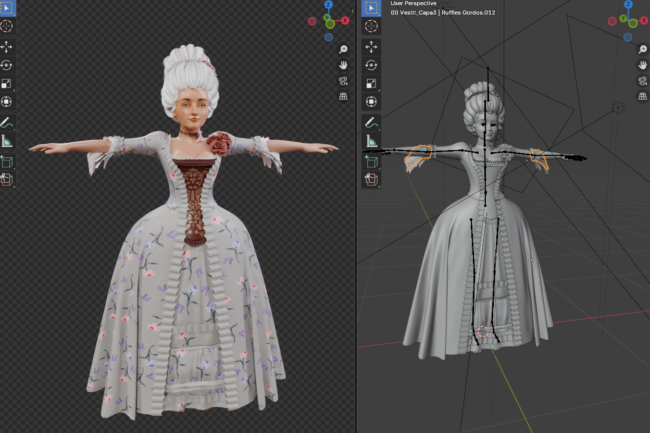Choose the Annotate tool in right viewport
650x433 pixels.
pyautogui.click(x=371, y=122)
